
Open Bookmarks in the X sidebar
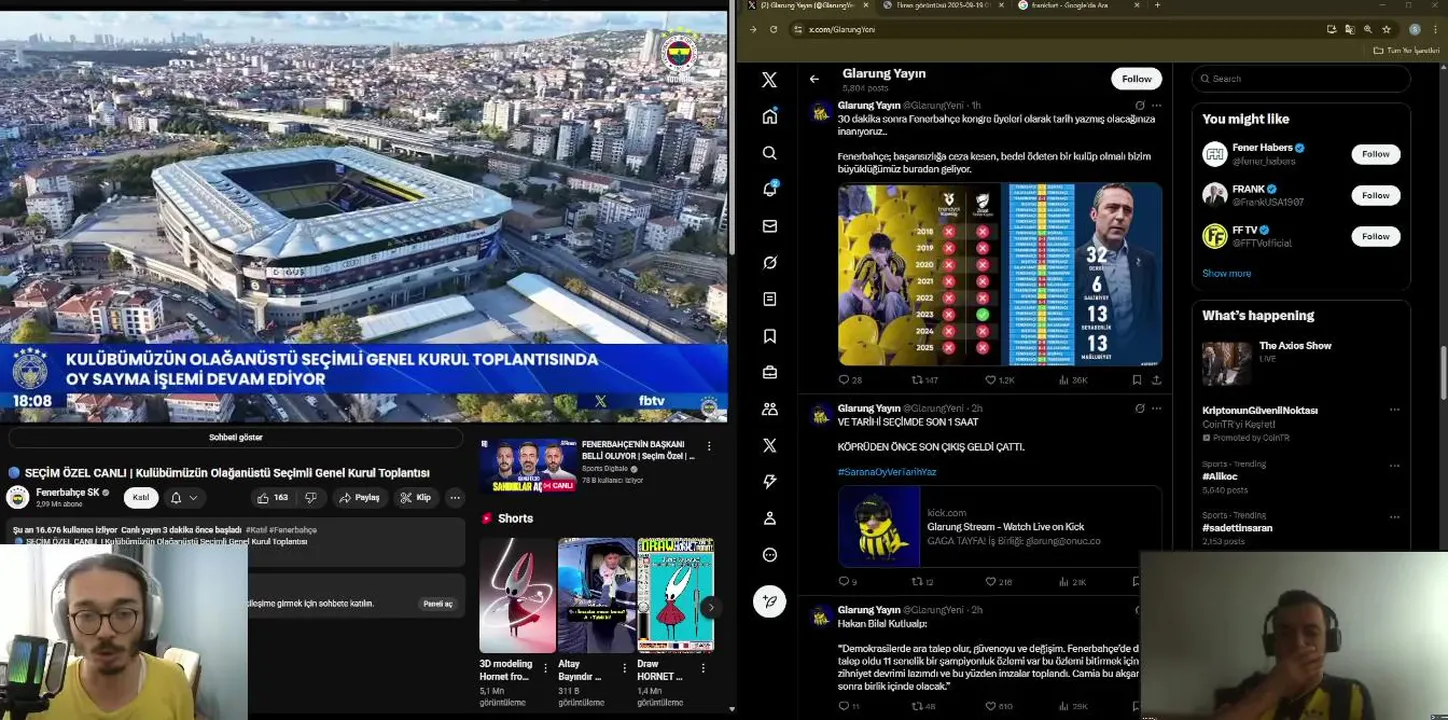coord(769,336)
